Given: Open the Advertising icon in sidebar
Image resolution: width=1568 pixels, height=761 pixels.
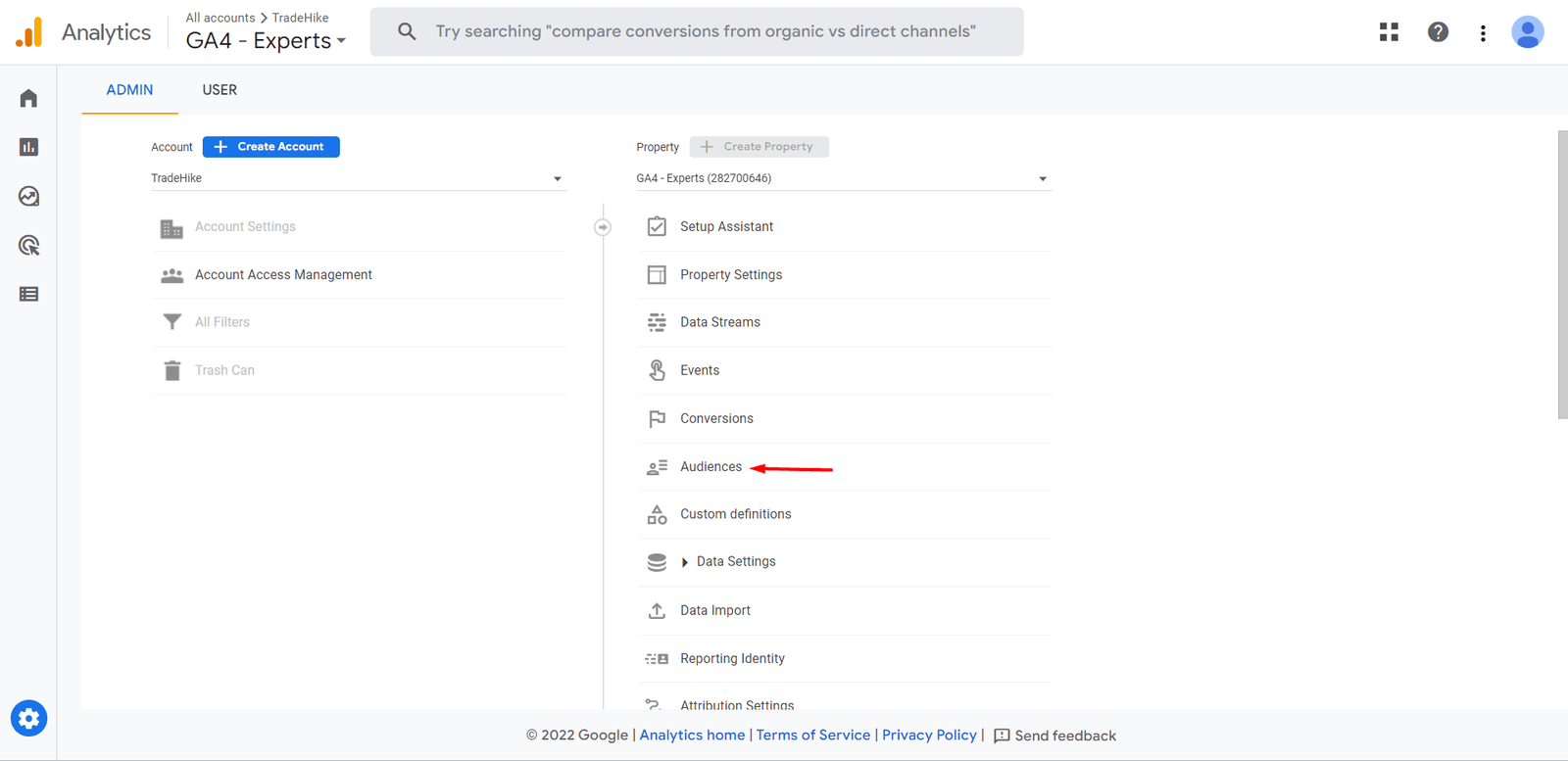Looking at the screenshot, I should point(28,245).
